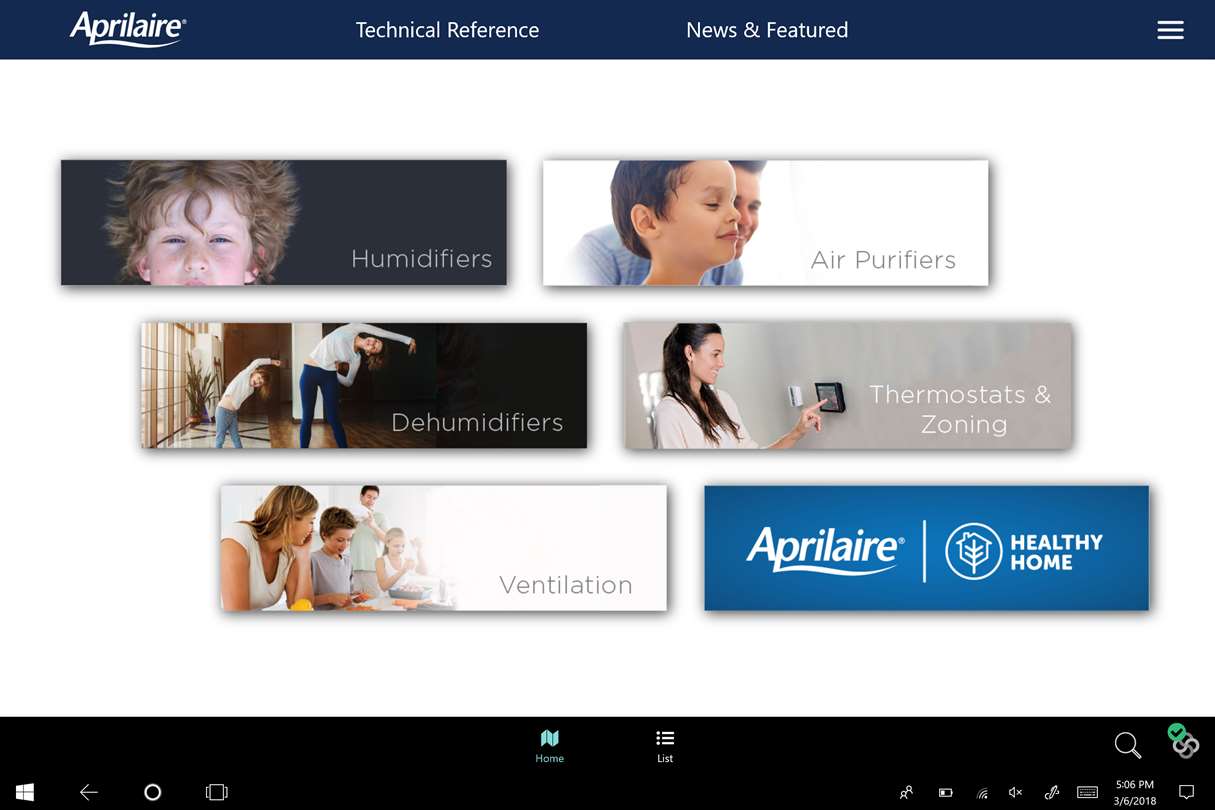Click the muted volume icon
Screen dimensions: 1215x810
pos(1016,792)
